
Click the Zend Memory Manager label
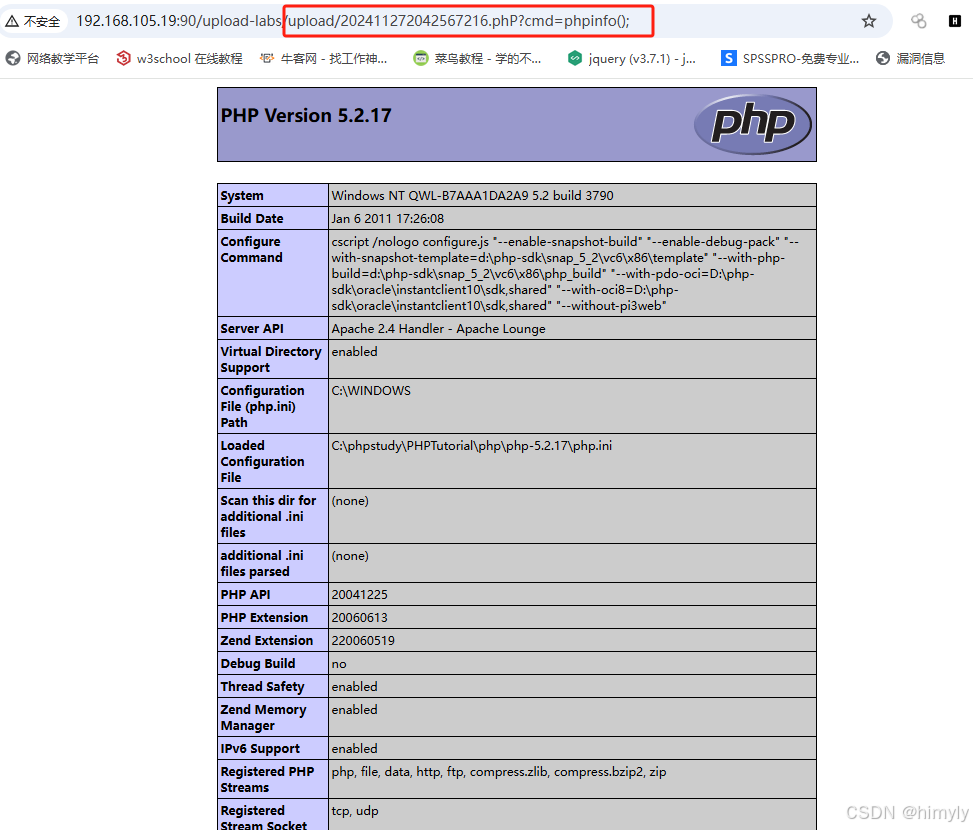pos(263,717)
